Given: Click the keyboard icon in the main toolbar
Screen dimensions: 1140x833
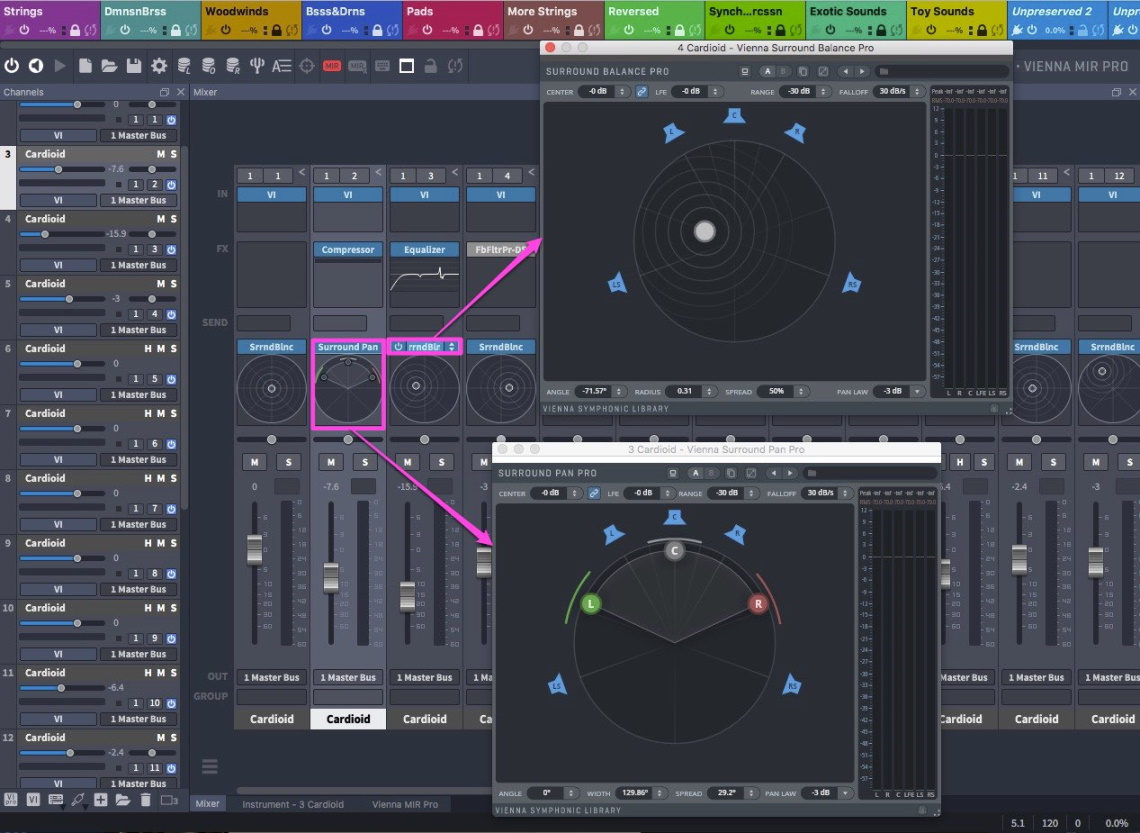Looking at the screenshot, I should [x=382, y=66].
